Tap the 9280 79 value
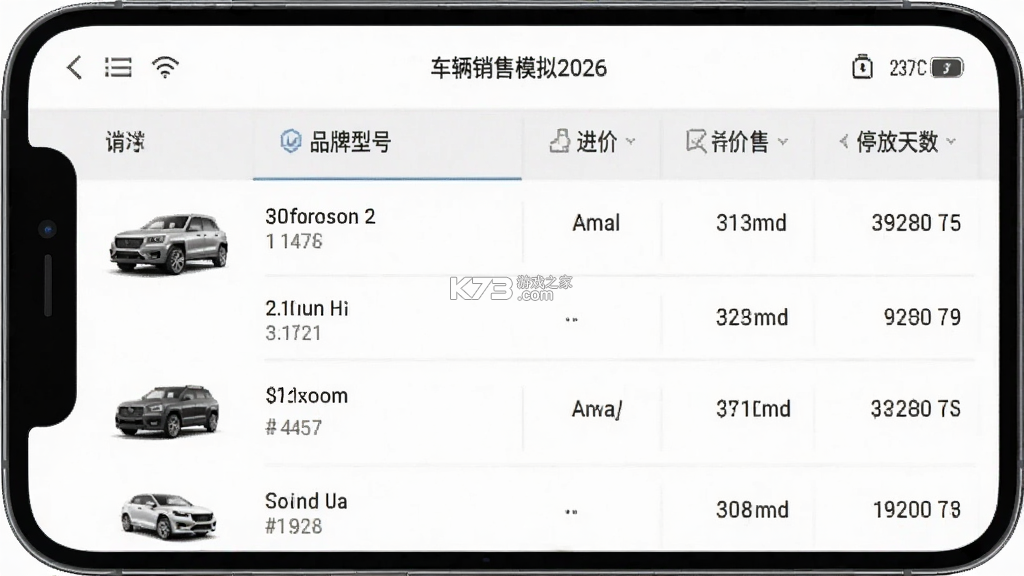 922,317
